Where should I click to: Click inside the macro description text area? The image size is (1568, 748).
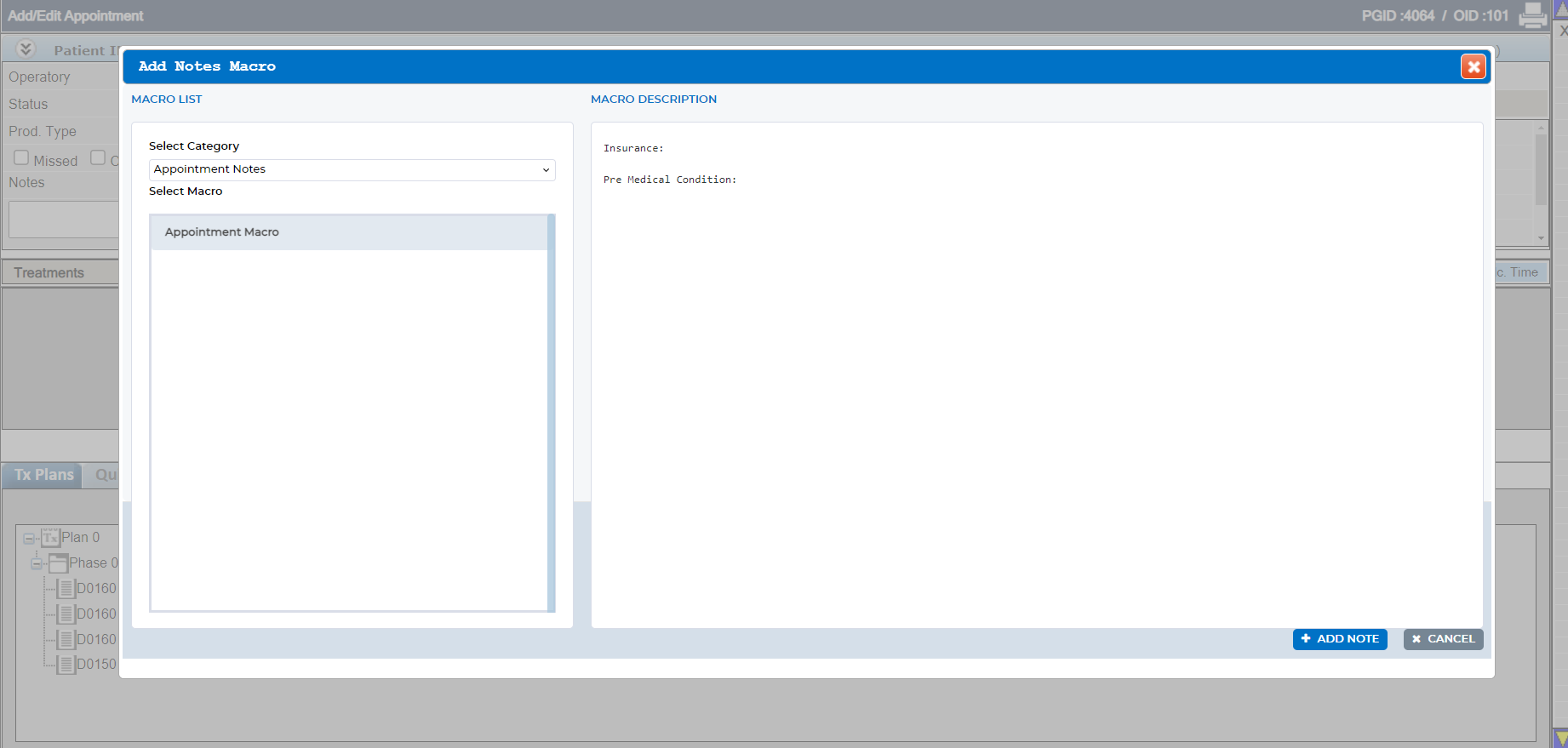coord(1037,375)
